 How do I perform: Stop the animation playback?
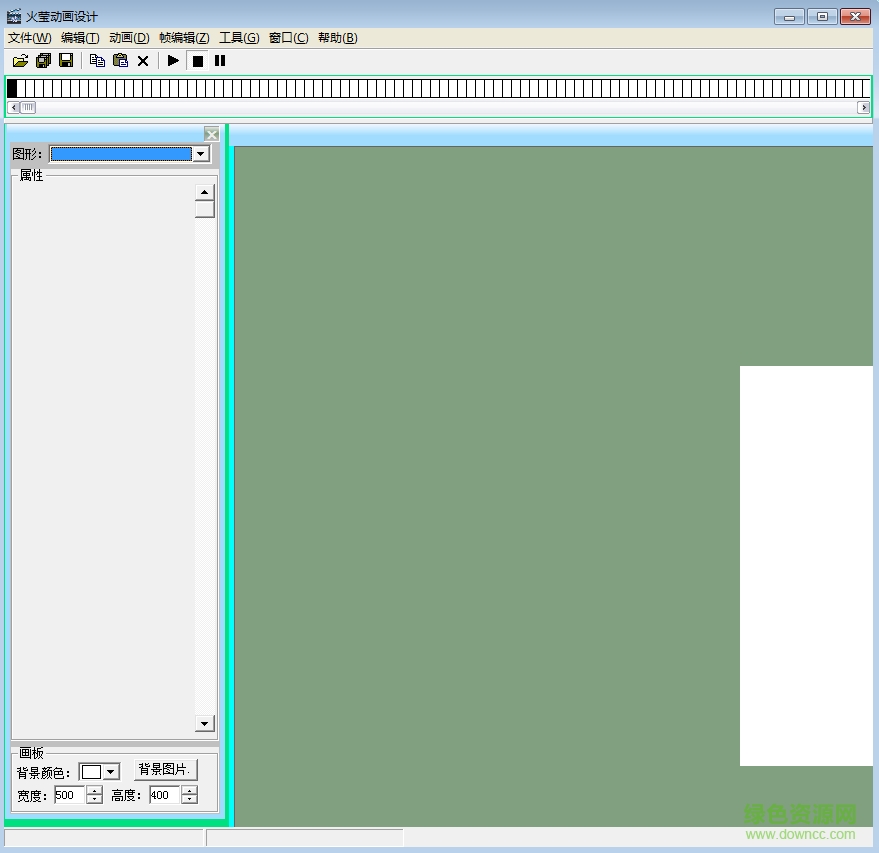coord(198,61)
